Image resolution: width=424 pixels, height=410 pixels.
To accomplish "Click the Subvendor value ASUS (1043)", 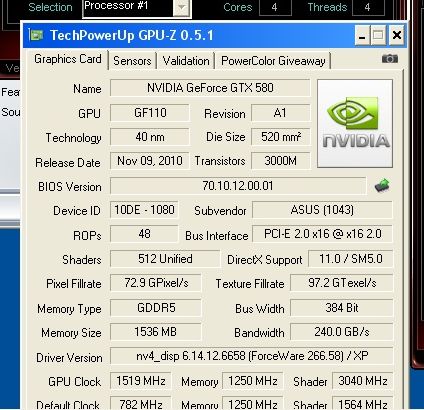I will point(322,210).
